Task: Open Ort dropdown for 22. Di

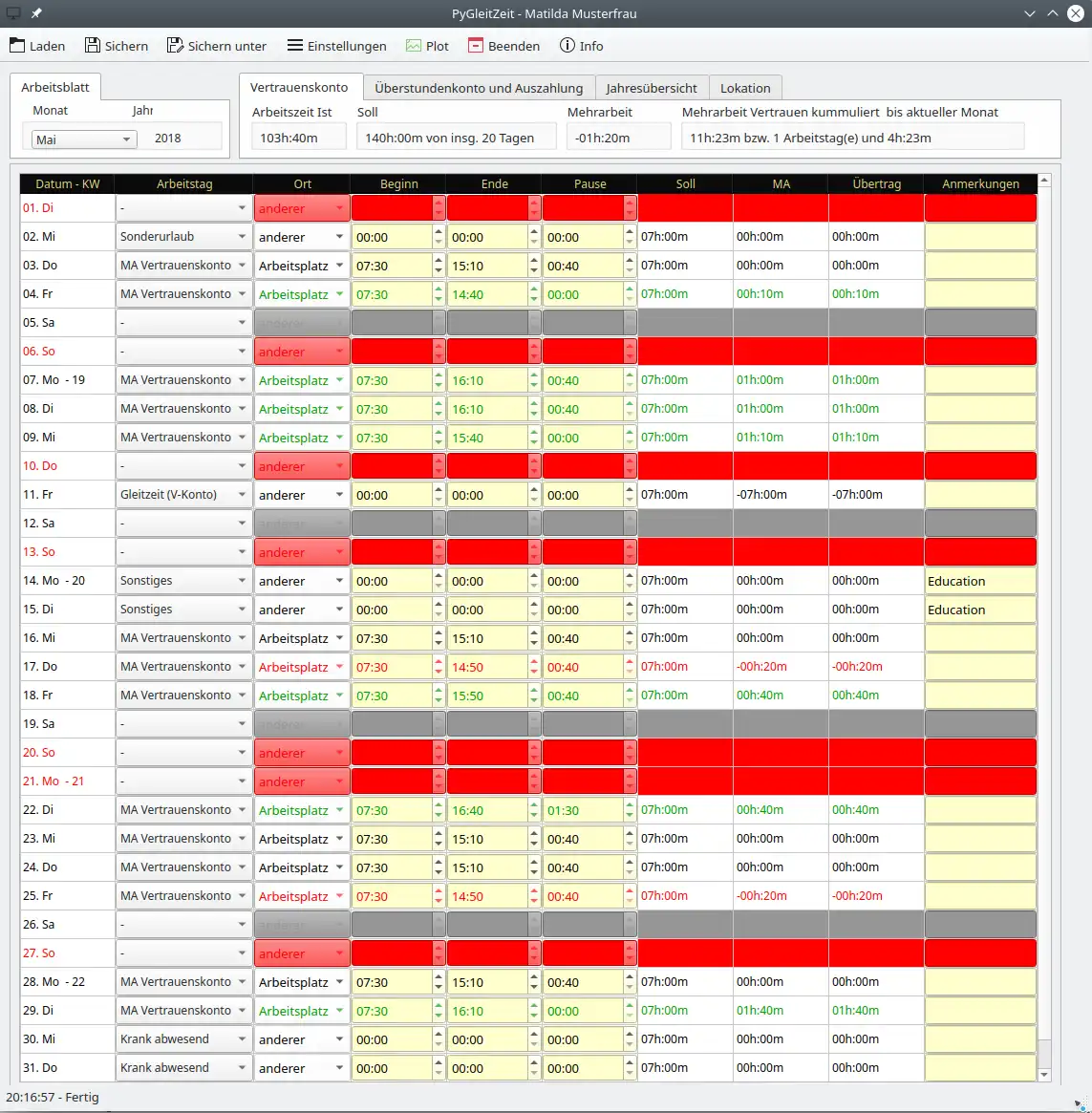Action: [x=302, y=810]
